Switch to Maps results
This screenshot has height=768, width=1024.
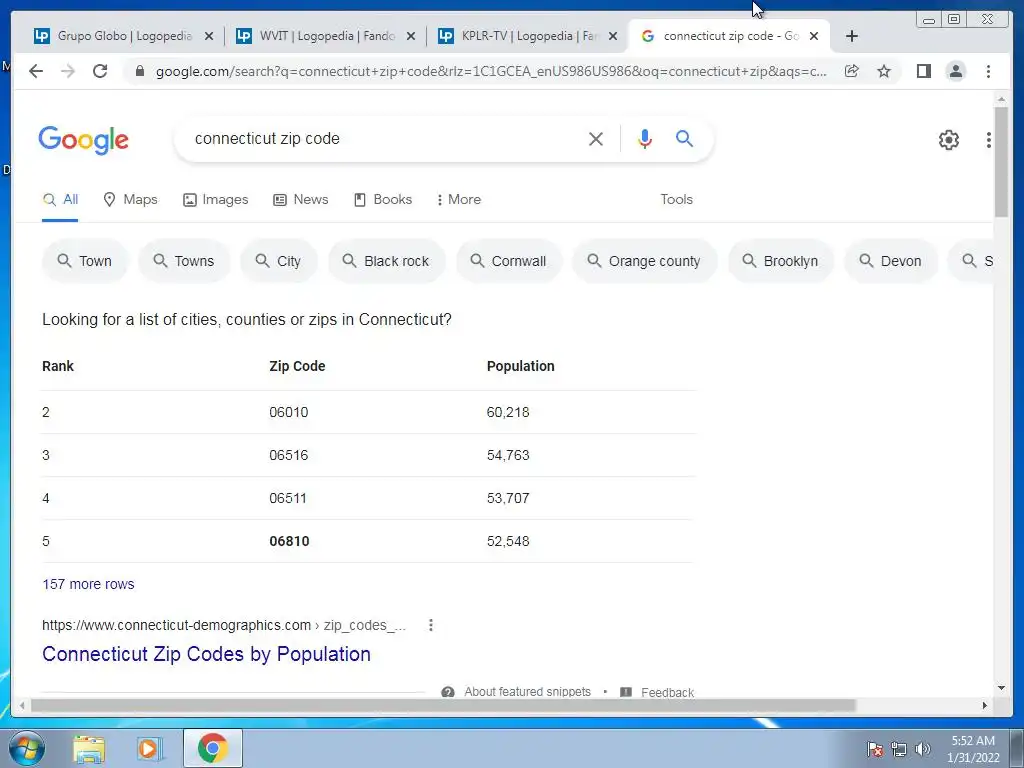tap(131, 200)
